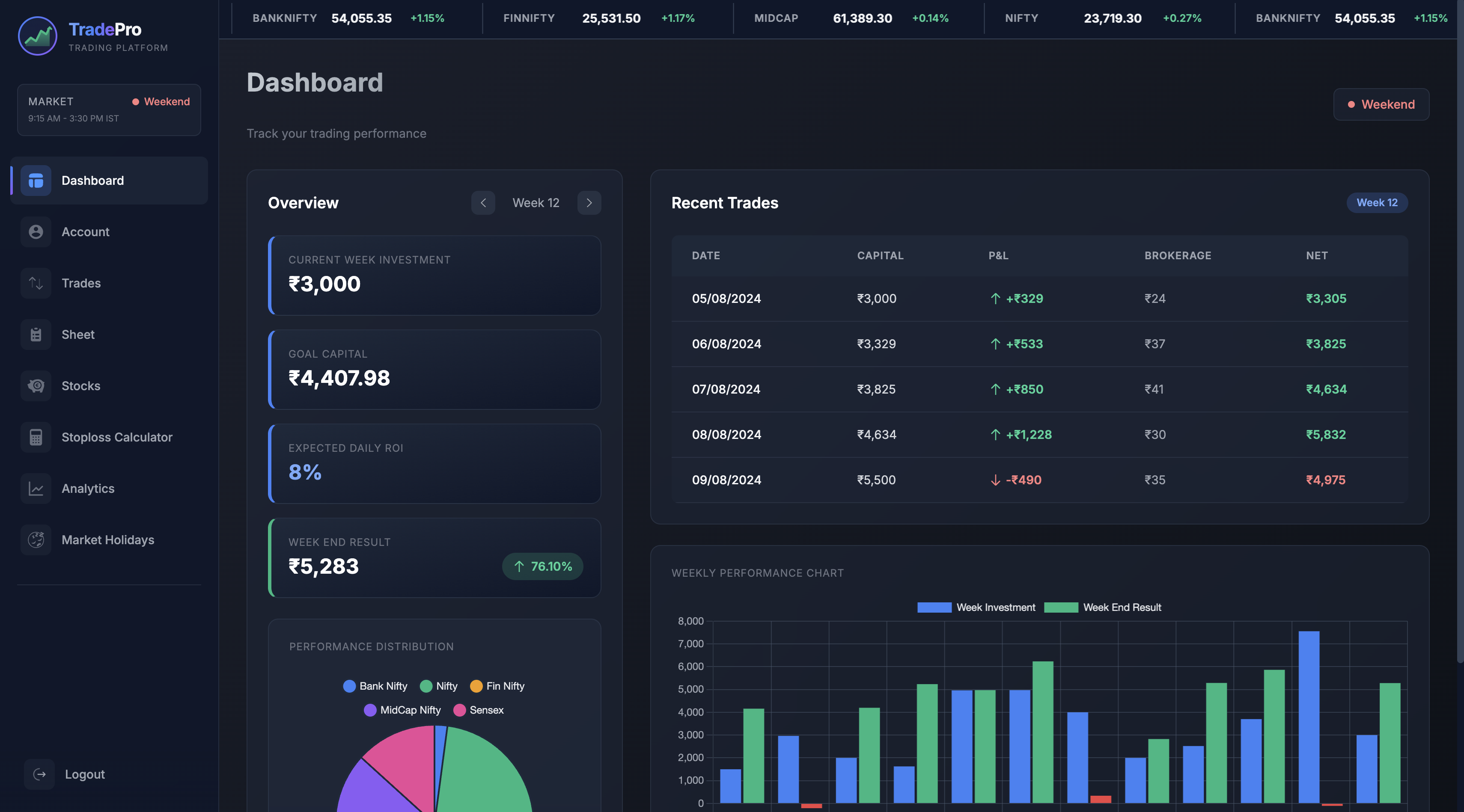Select the 06/08/2024 trade date
Viewport: 1464px width, 812px height.
(726, 344)
